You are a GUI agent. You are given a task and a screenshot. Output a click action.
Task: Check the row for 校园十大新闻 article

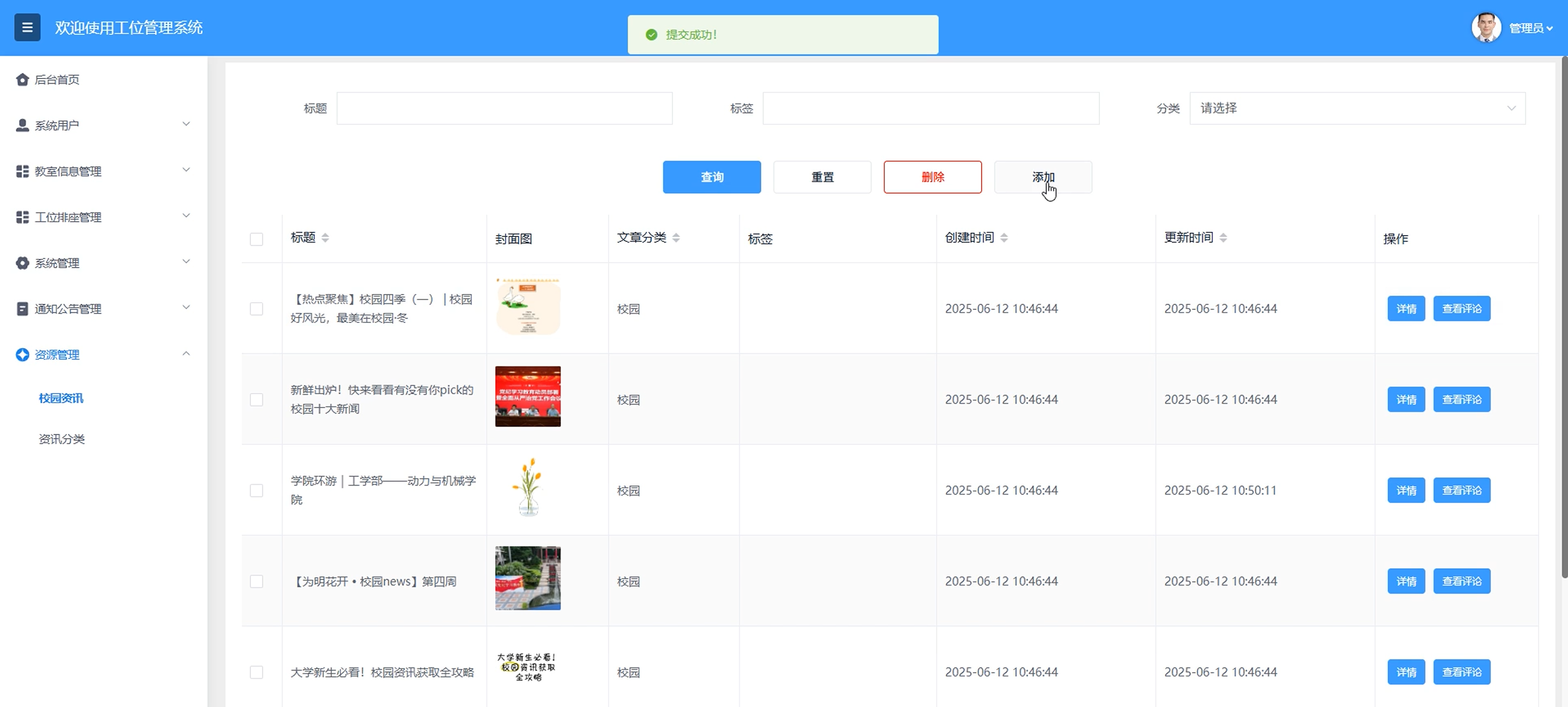pos(256,400)
